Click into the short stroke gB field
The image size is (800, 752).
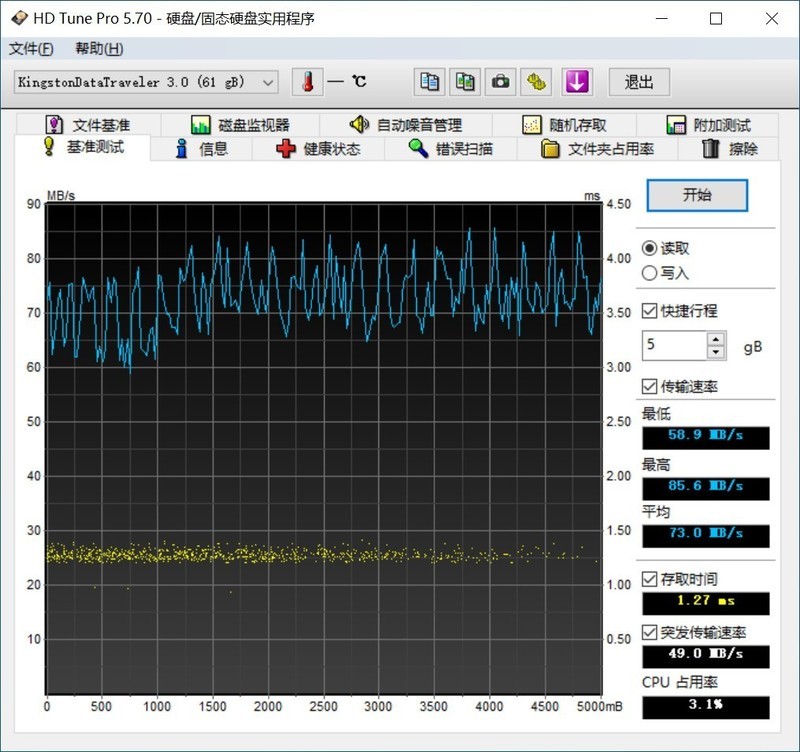pyautogui.click(x=674, y=345)
